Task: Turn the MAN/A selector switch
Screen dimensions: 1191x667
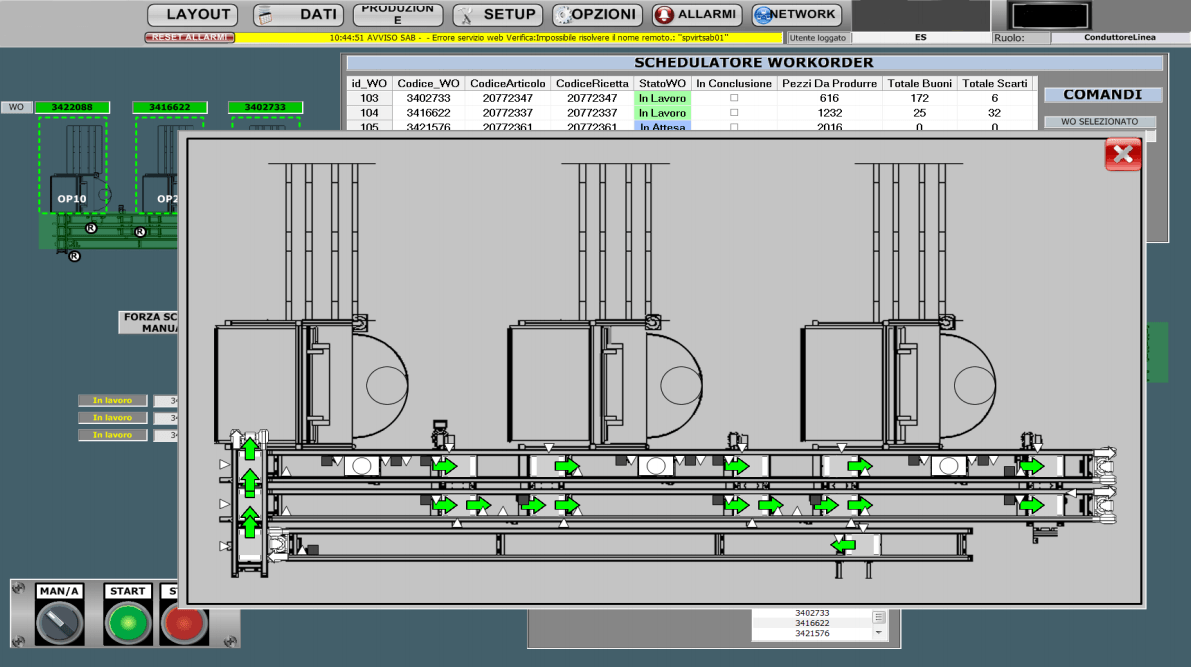Action: click(x=58, y=622)
